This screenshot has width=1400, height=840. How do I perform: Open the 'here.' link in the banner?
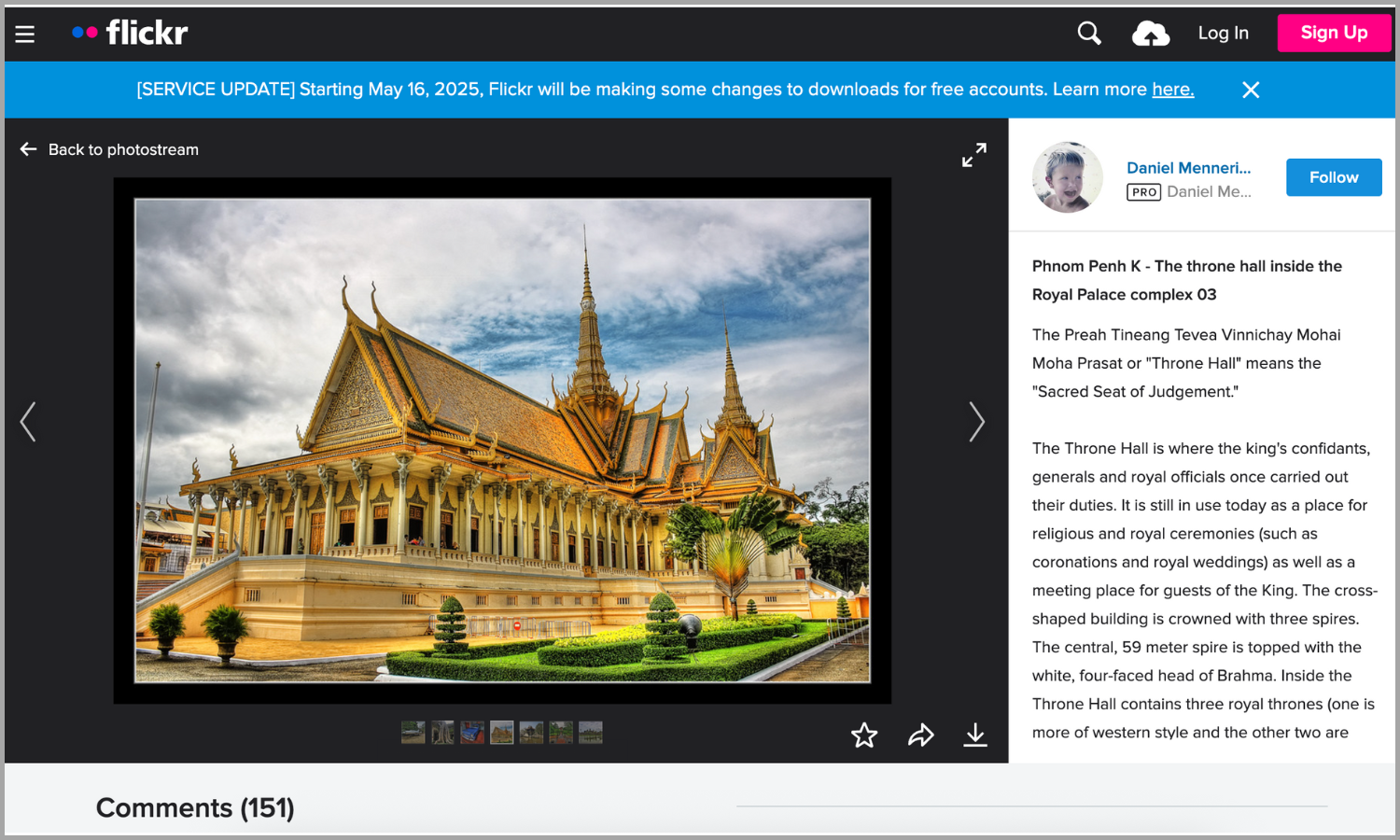pyautogui.click(x=1173, y=90)
